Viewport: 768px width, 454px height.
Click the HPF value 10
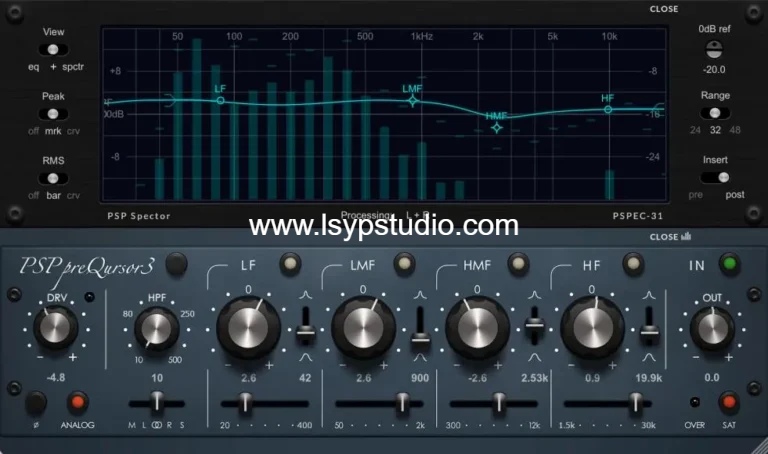tap(157, 378)
